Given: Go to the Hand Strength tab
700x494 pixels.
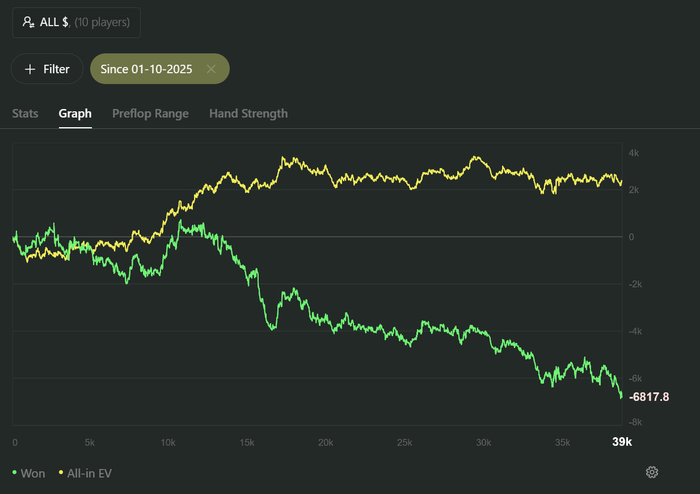Looking at the screenshot, I should coord(248,113).
